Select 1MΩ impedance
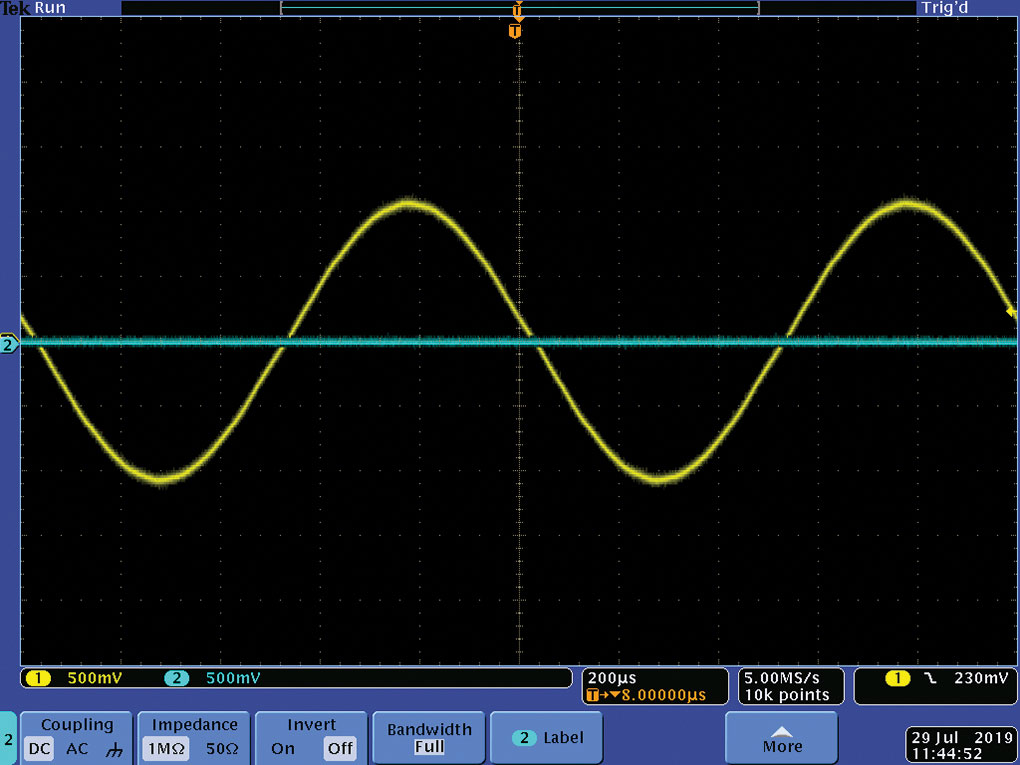Image resolution: width=1020 pixels, height=765 pixels. pyautogui.click(x=166, y=749)
